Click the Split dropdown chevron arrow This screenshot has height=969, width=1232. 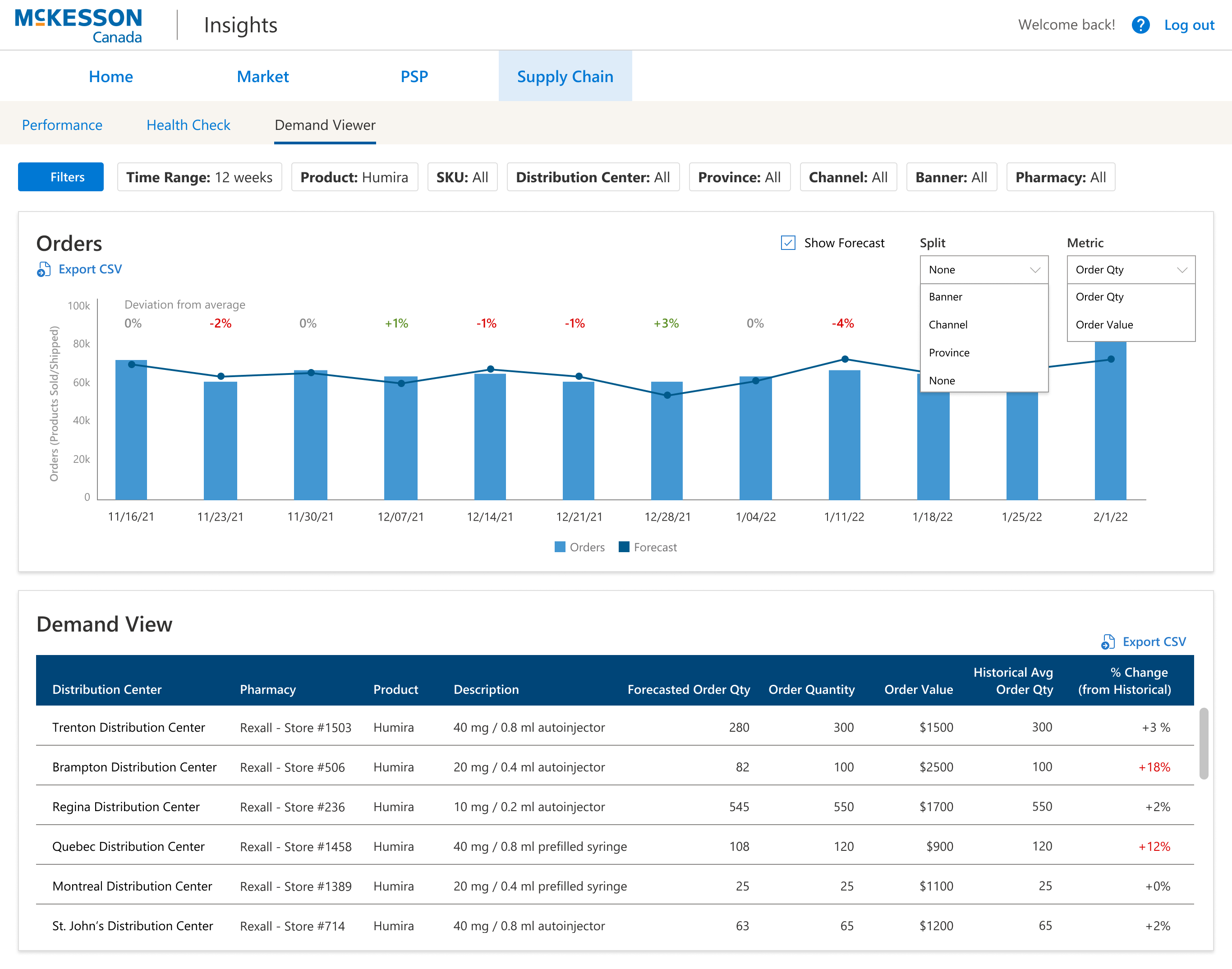[1034, 270]
